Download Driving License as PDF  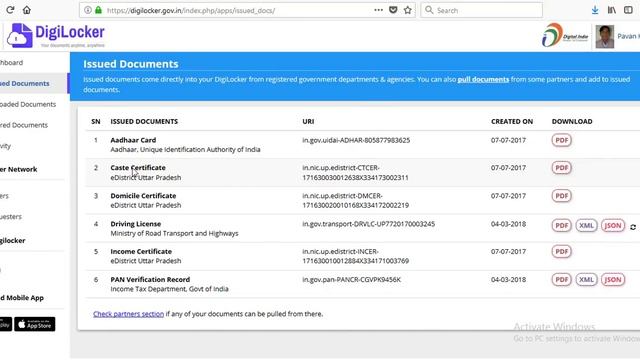pyautogui.click(x=561, y=225)
